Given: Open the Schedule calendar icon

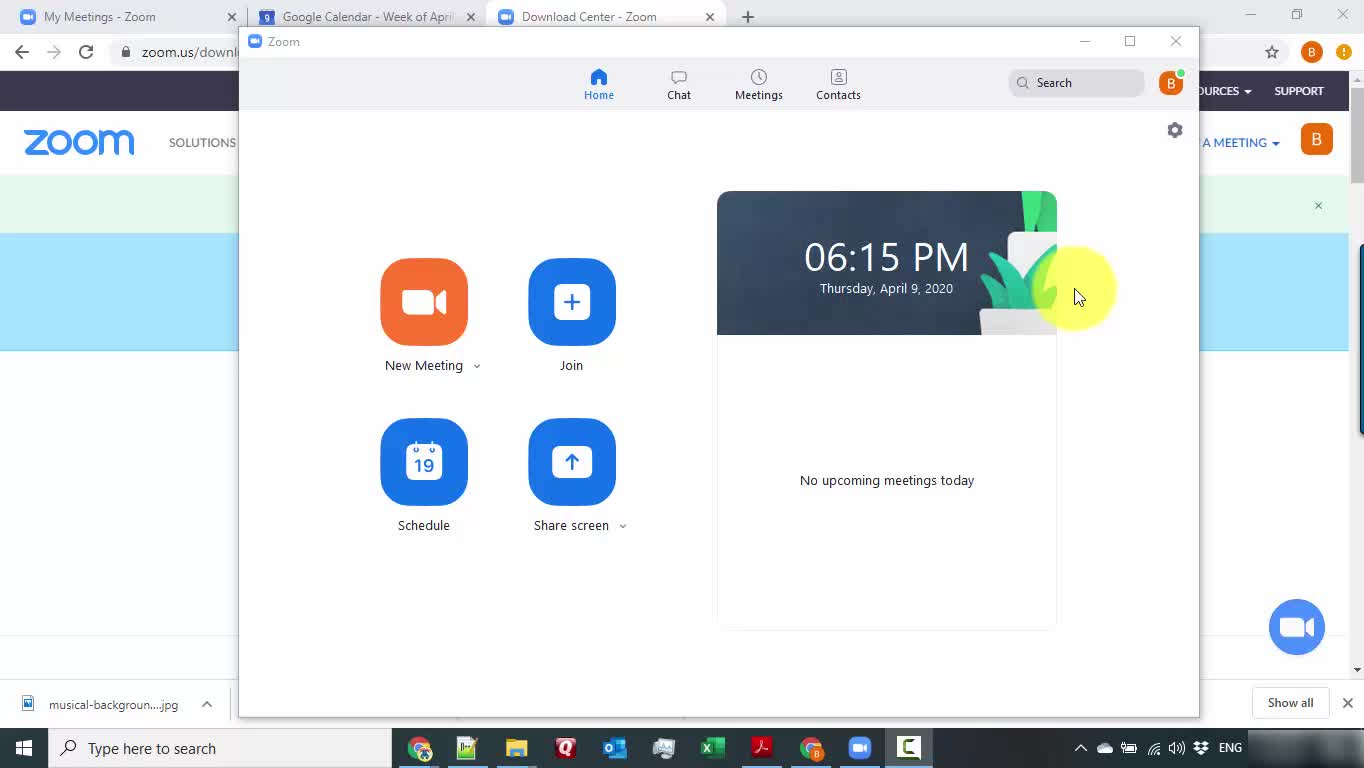Looking at the screenshot, I should (x=424, y=462).
